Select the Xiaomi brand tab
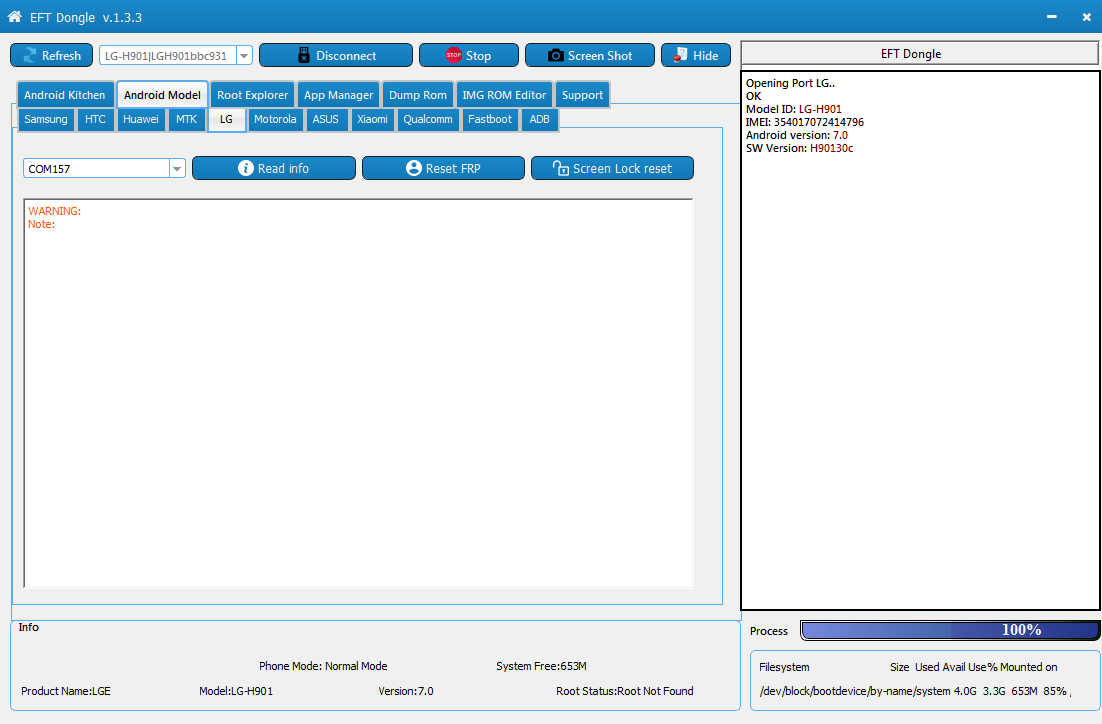The image size is (1102, 724). point(372,119)
